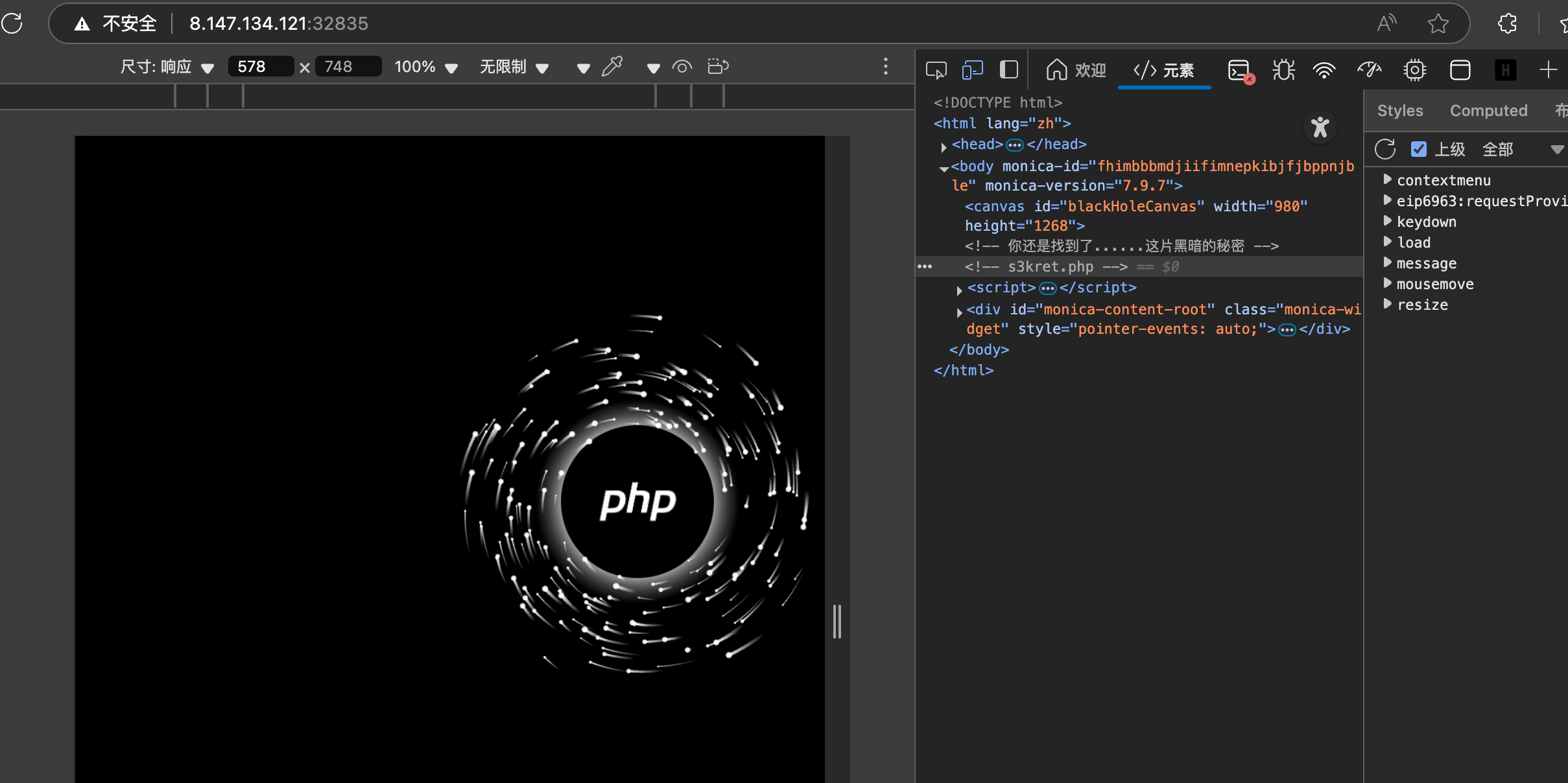Toggle the dock sidebar panel icon

pos(1008,69)
